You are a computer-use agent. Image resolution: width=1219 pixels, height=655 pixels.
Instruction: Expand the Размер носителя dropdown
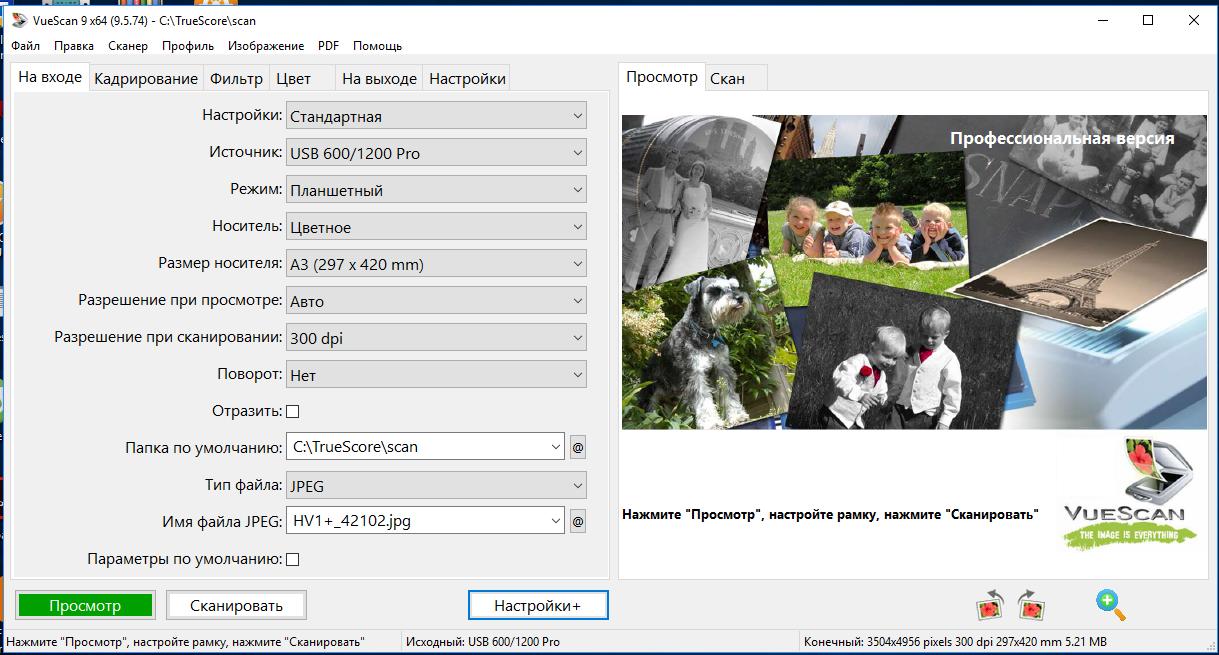436,265
